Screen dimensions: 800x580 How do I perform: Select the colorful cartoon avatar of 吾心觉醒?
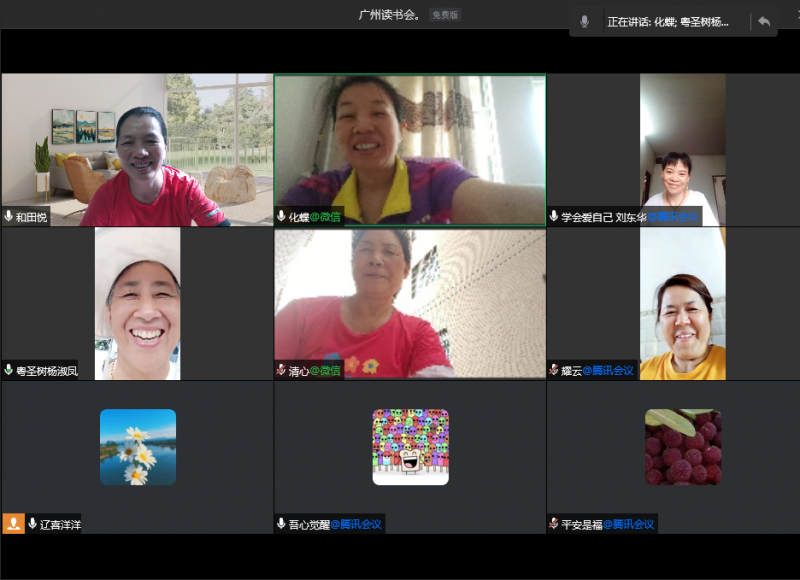pos(410,447)
